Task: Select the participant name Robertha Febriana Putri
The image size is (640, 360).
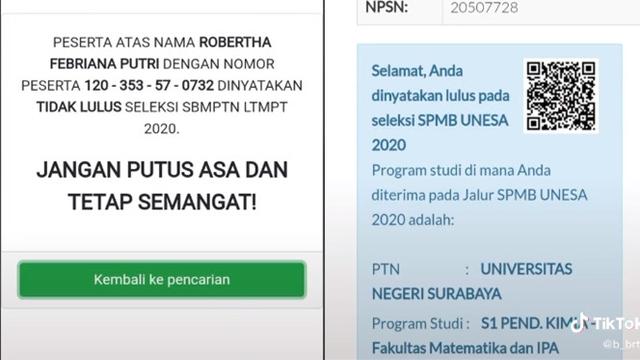Action: click(162, 53)
